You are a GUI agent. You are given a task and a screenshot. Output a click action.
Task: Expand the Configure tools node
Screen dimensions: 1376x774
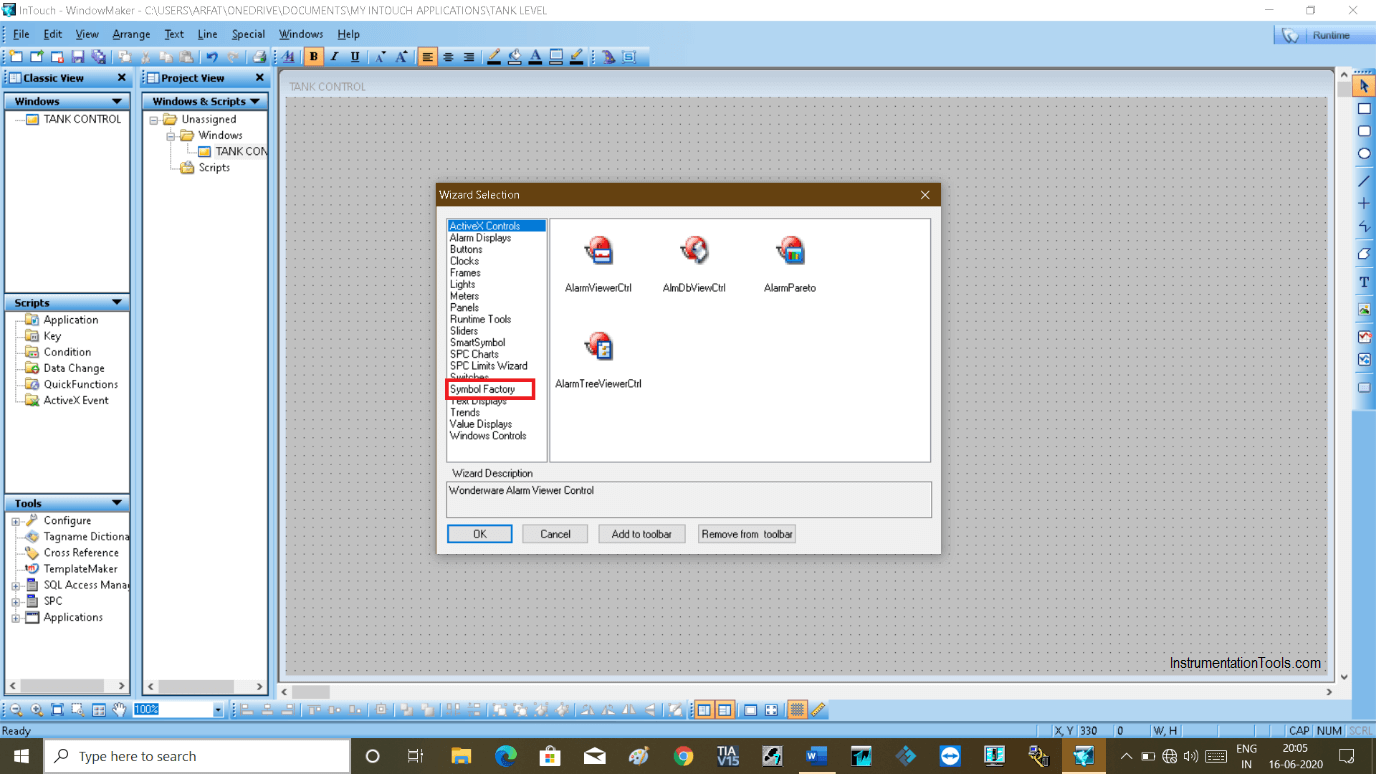16,521
